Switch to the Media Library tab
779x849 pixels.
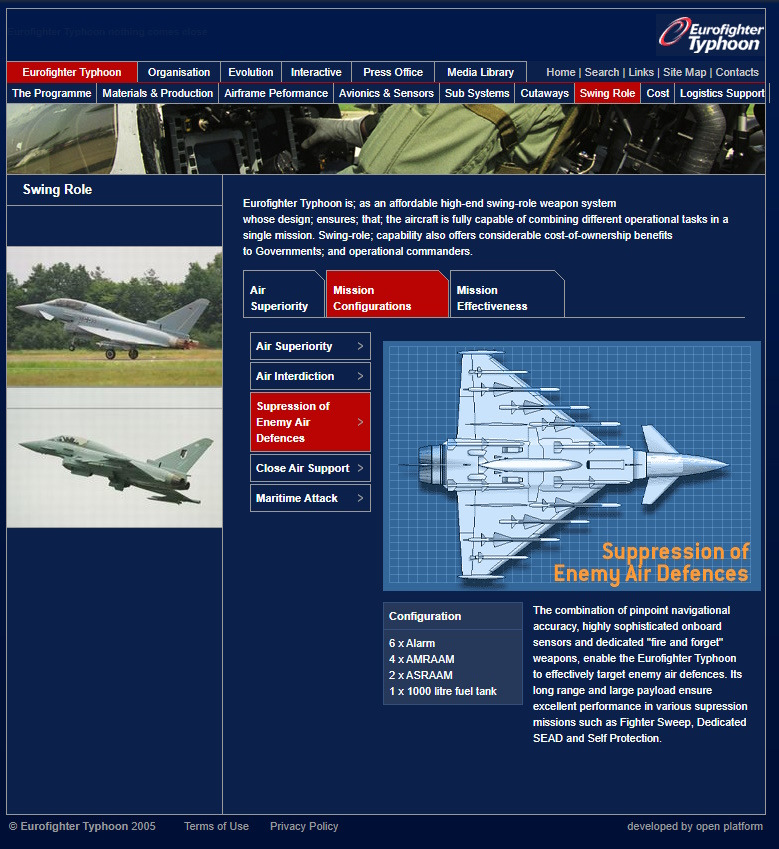click(481, 72)
